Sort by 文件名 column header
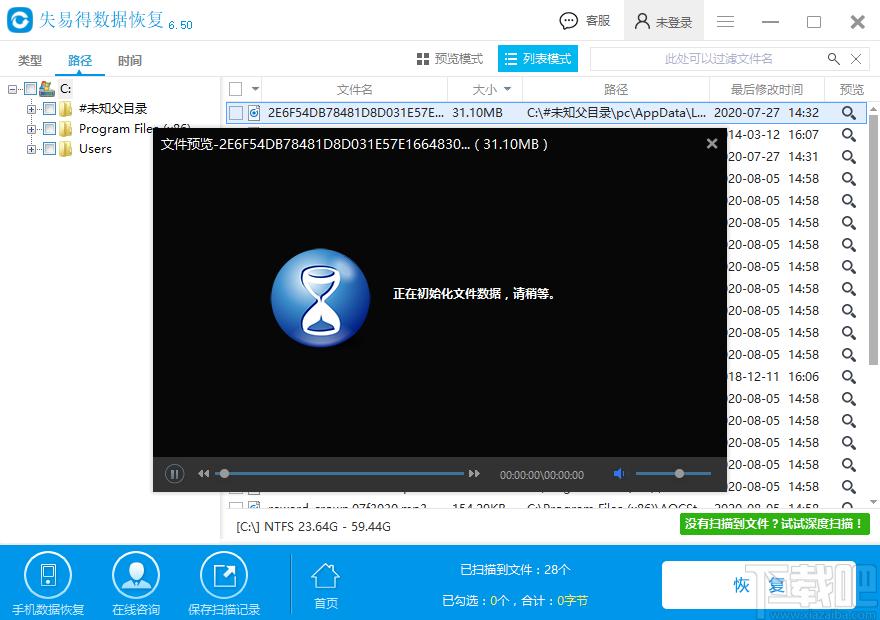This screenshot has height=620, width=880. click(x=354, y=90)
